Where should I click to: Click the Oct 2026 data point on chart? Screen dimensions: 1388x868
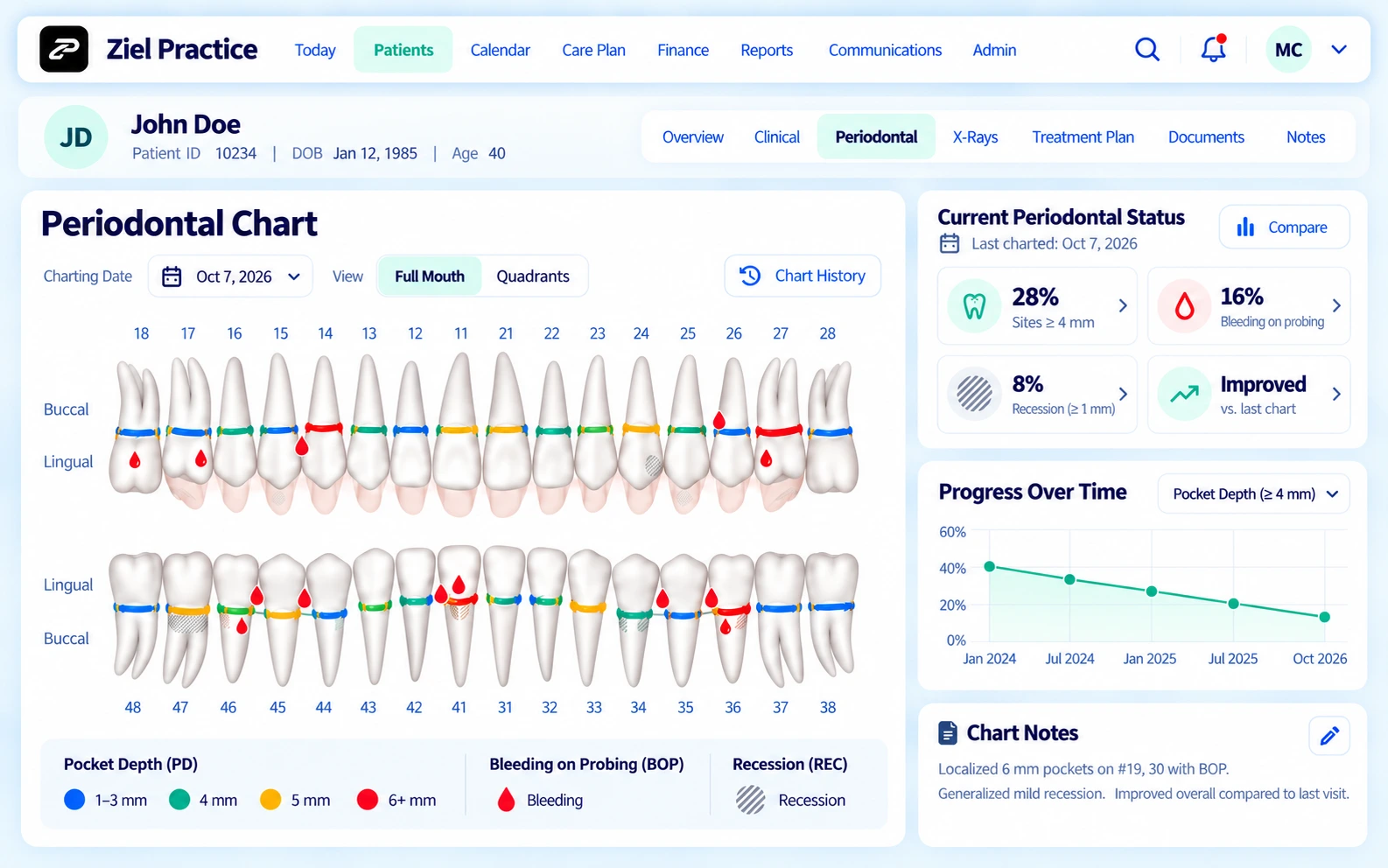coord(1325,617)
